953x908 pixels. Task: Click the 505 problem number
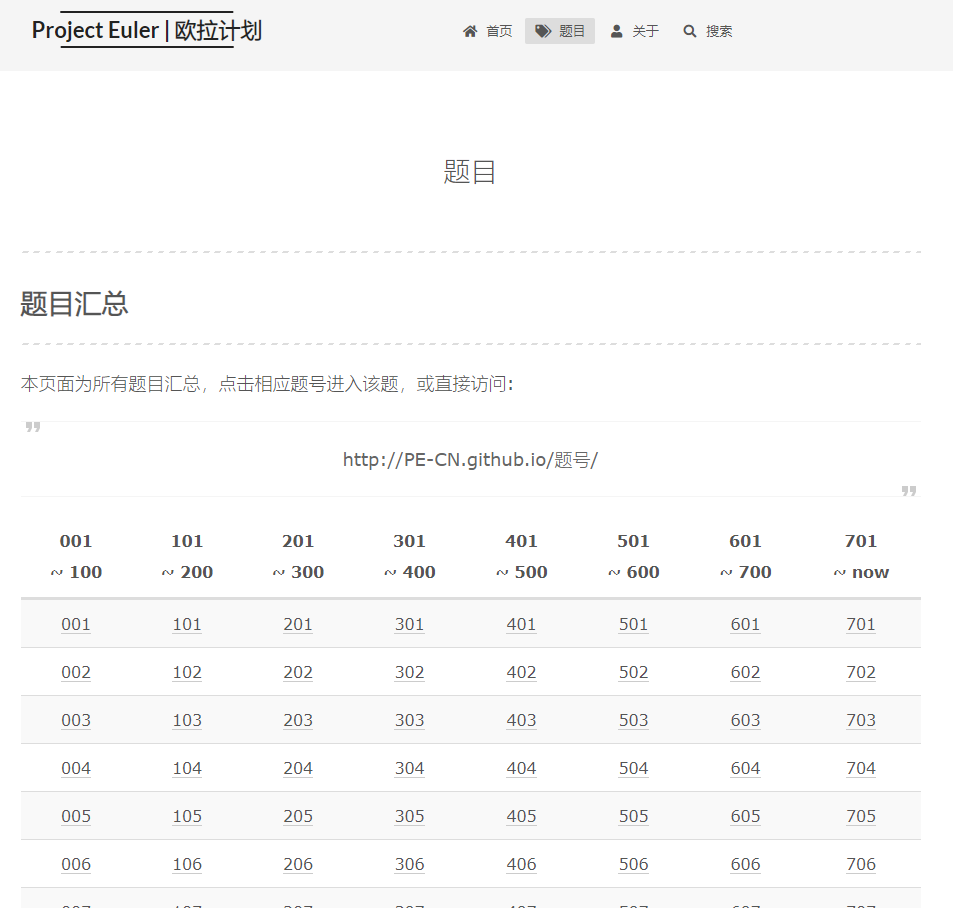[x=633, y=816]
